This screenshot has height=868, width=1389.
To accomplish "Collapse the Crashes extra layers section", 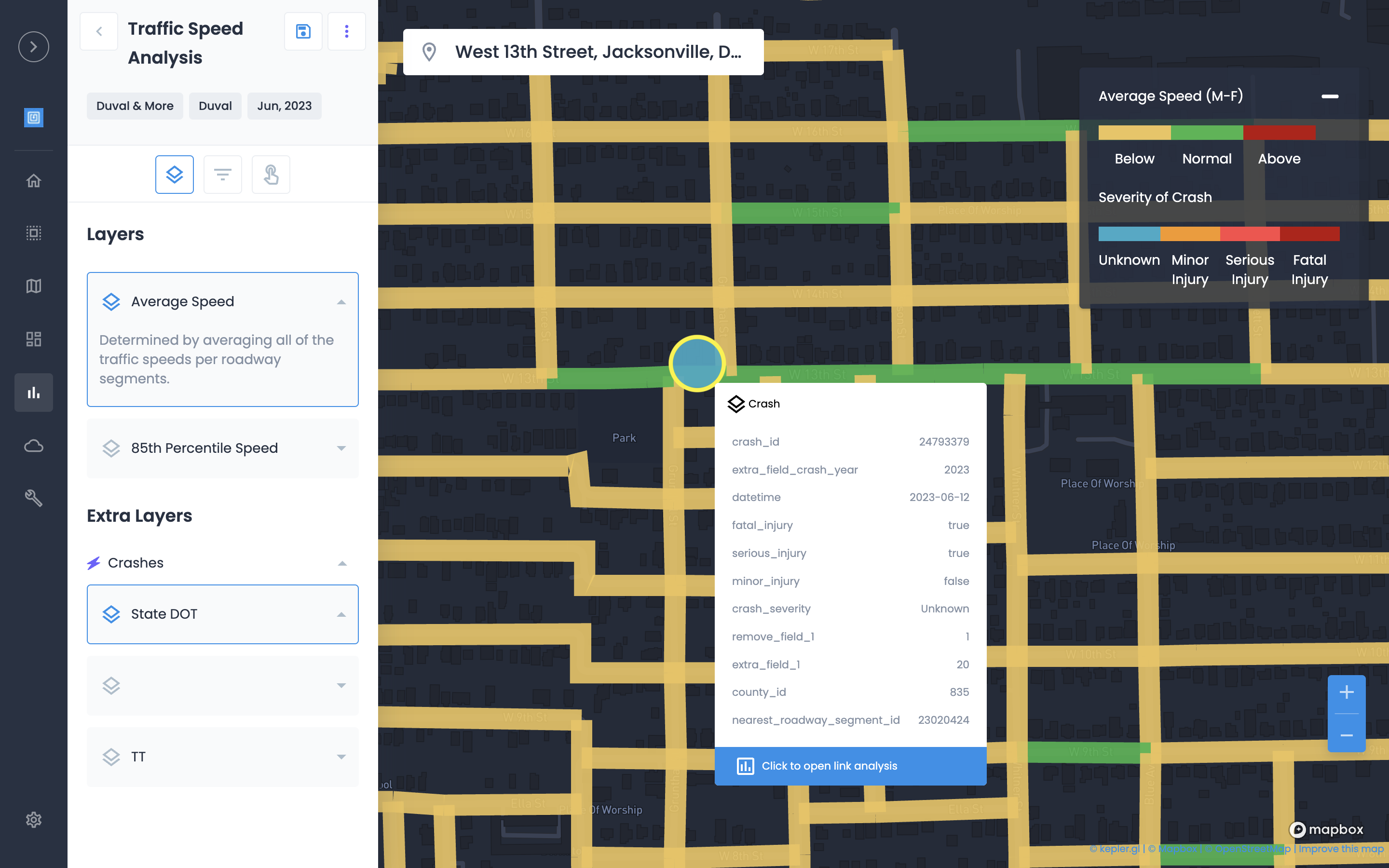I will (342, 563).
